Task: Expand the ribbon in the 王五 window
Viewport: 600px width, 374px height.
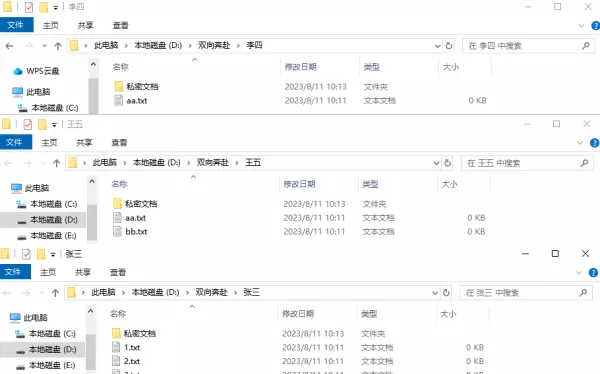Action: click(x=580, y=143)
